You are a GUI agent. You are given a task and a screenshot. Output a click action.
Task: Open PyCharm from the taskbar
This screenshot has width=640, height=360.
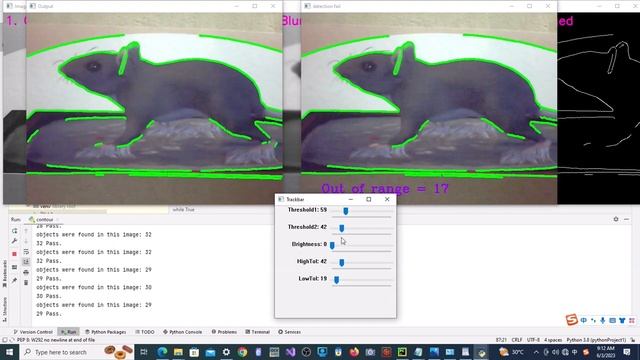(402, 352)
